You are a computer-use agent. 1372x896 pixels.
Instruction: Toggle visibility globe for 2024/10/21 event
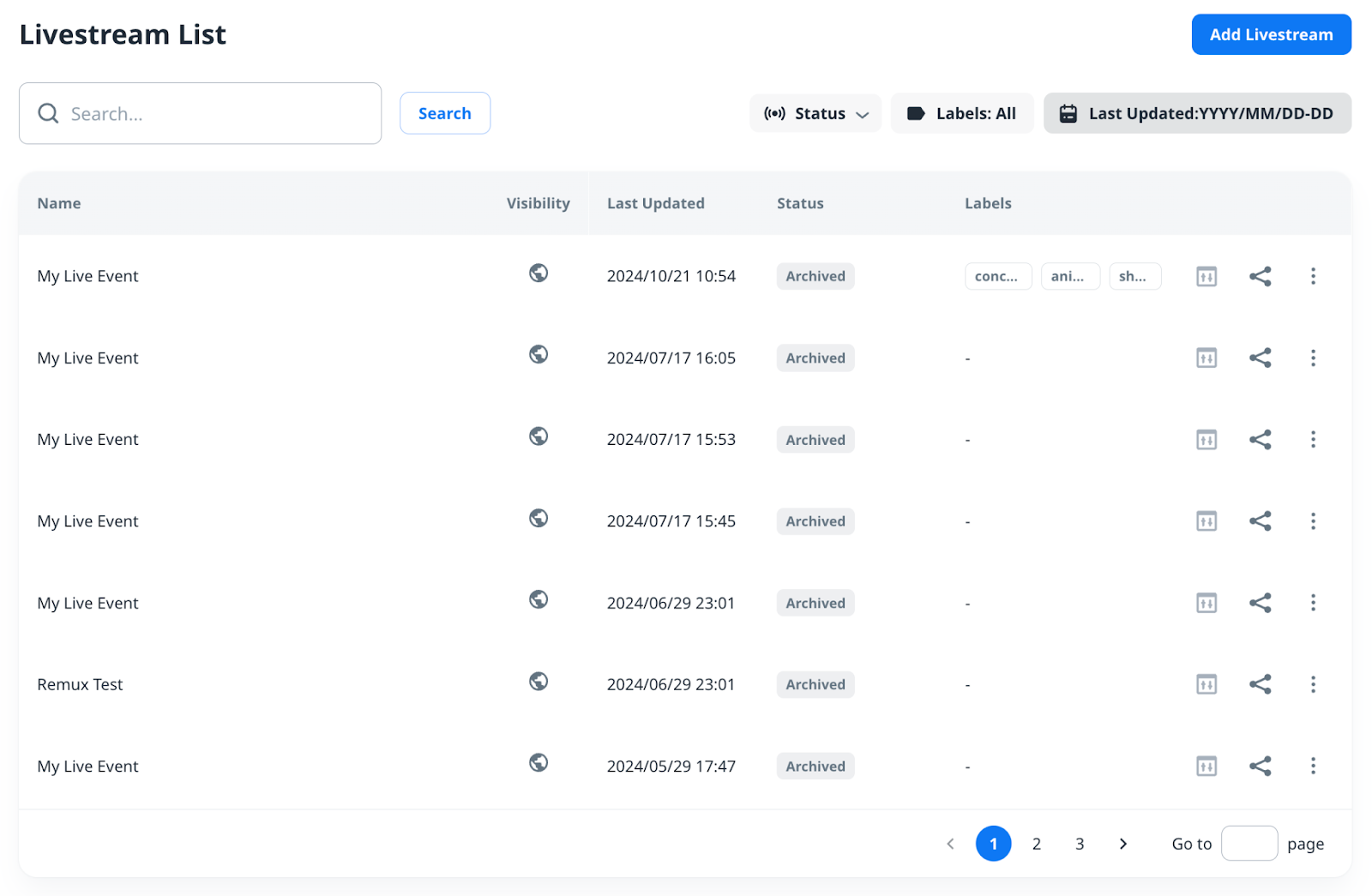coord(539,273)
